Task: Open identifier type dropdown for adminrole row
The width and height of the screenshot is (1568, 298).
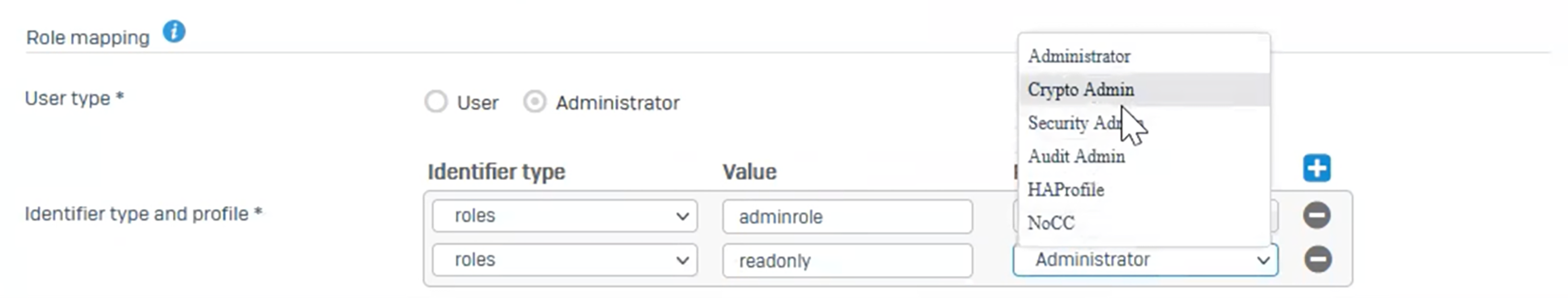Action: (564, 216)
